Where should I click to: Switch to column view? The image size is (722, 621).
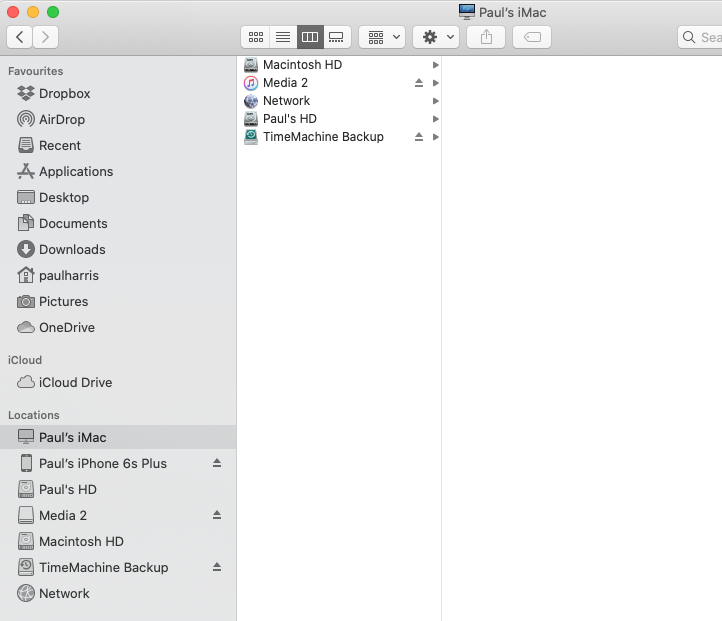click(310, 37)
